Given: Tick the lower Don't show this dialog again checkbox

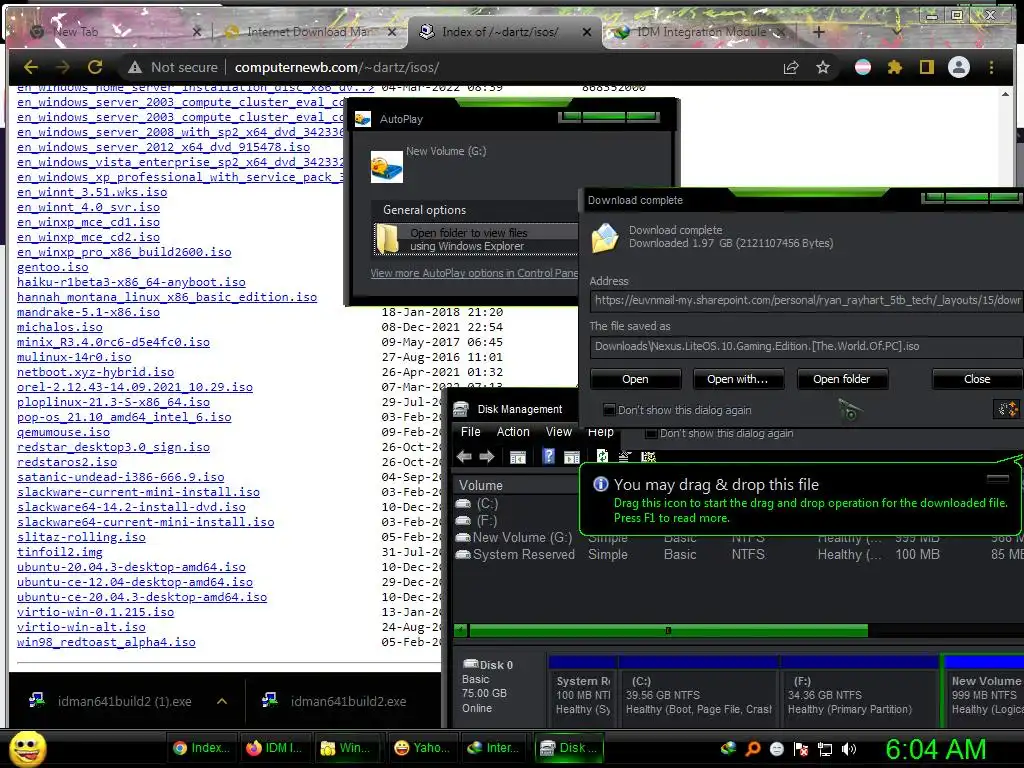Looking at the screenshot, I should [x=650, y=433].
